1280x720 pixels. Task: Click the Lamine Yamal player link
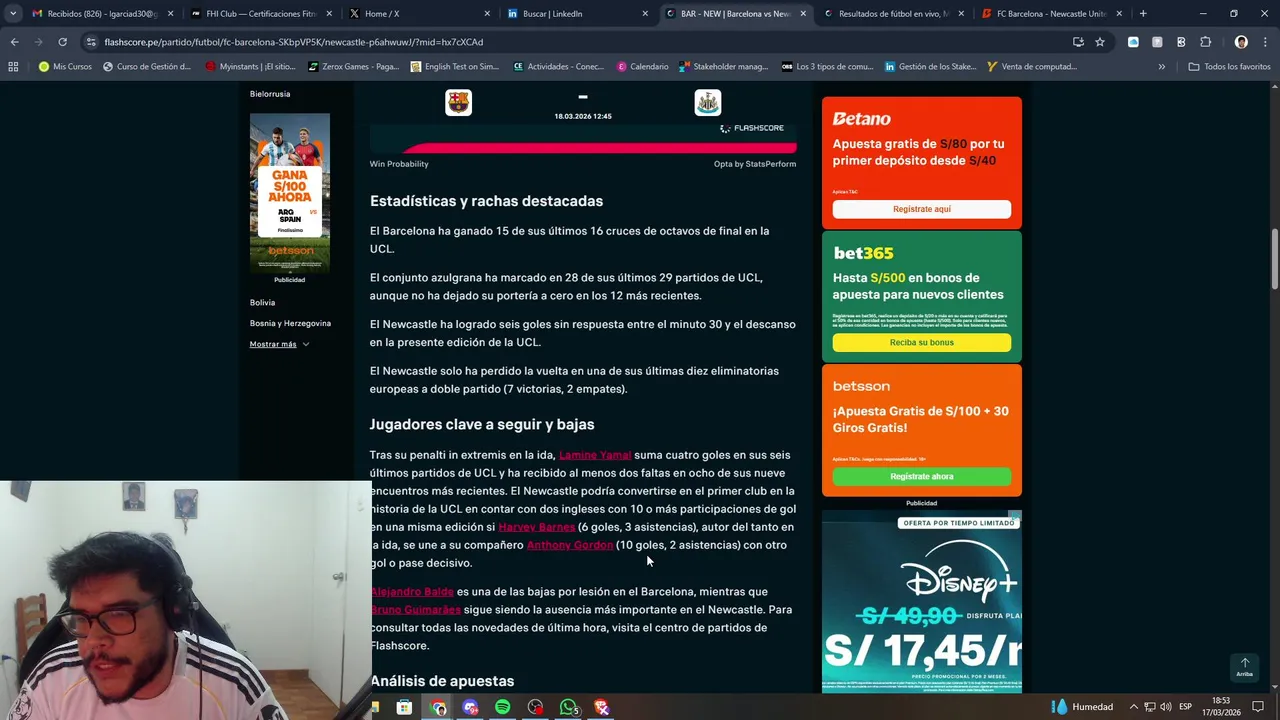595,455
